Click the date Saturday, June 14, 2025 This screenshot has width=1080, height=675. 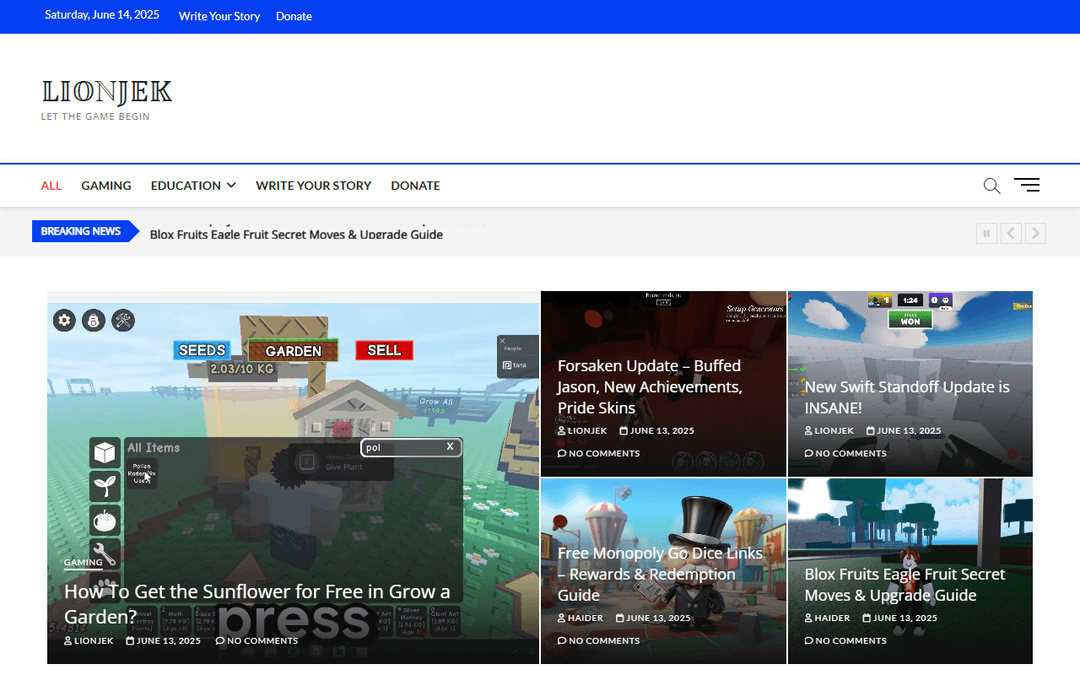(102, 15)
